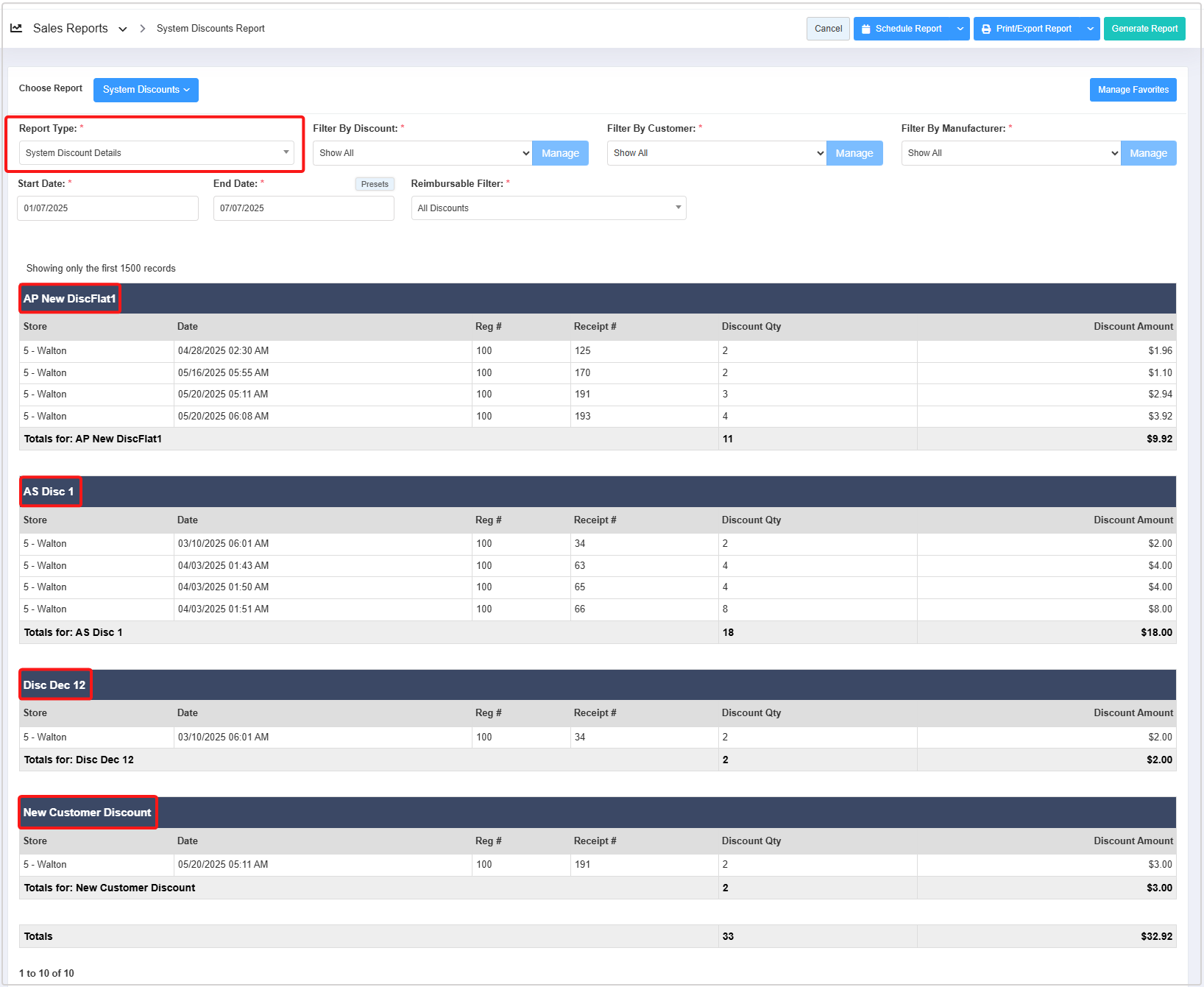
Task: Open the Reimbursable Filter dropdown
Action: click(x=548, y=208)
